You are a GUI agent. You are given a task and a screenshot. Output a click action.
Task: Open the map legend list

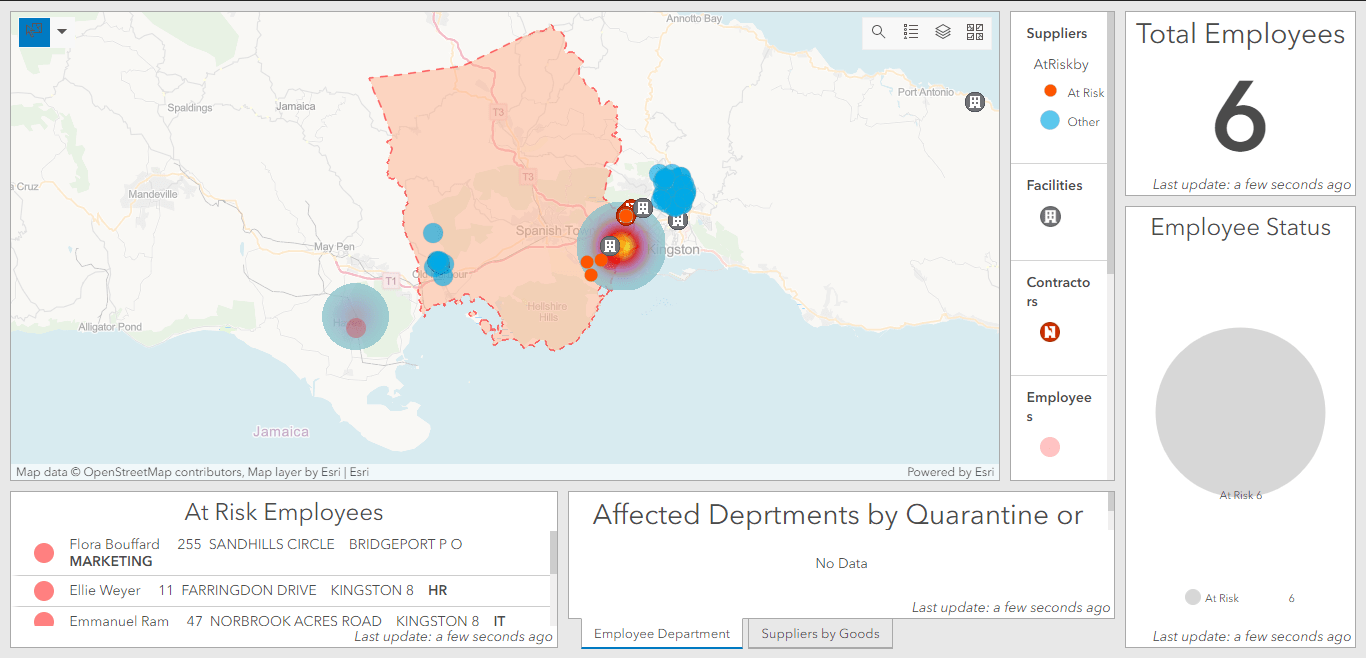[x=911, y=32]
